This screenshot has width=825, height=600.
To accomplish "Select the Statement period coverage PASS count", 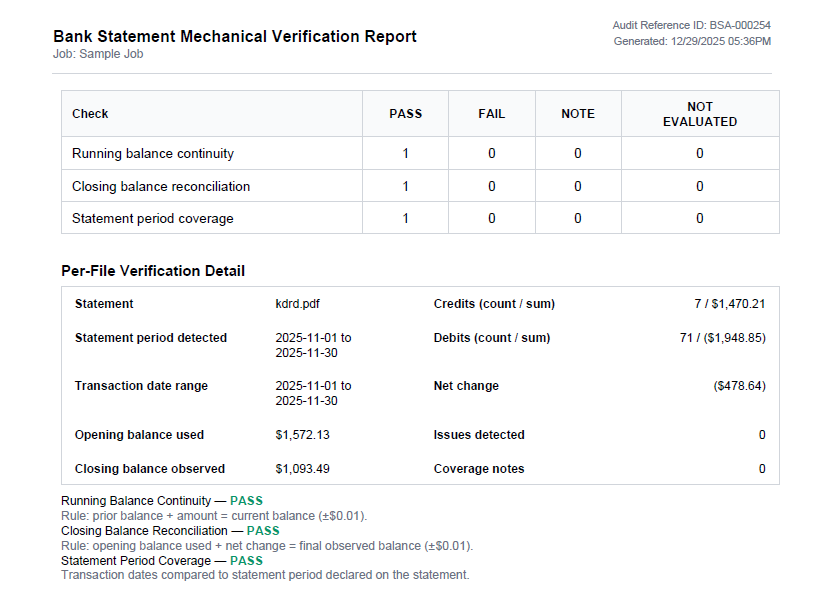I will coord(405,217).
